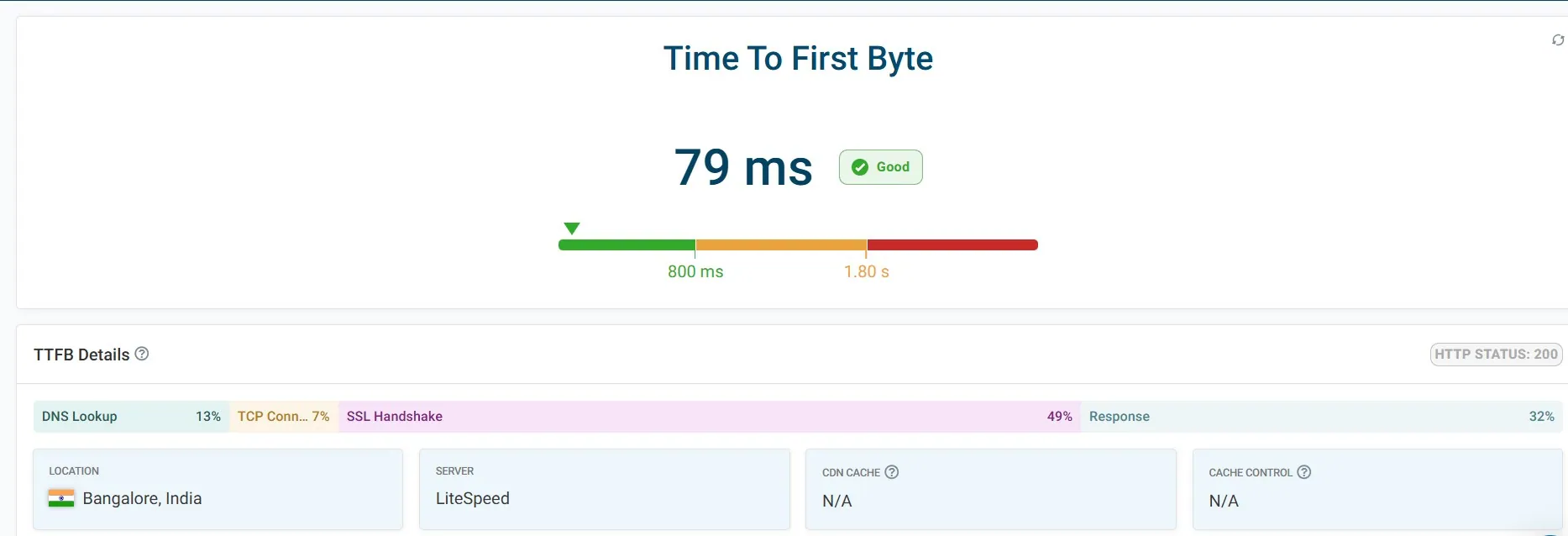This screenshot has height=536, width=1568.
Task: Click the LOCATION label
Action: point(74,471)
